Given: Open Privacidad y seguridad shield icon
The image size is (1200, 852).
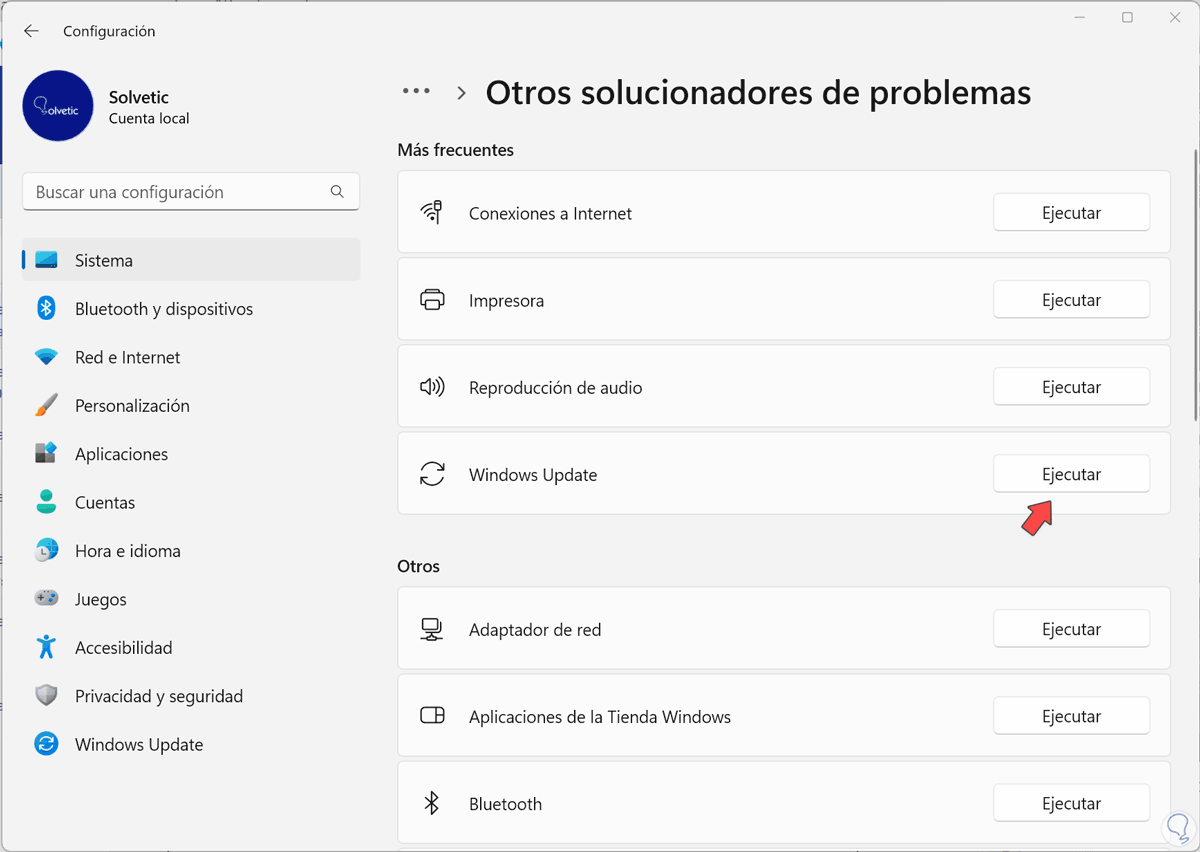Looking at the screenshot, I should tap(46, 696).
